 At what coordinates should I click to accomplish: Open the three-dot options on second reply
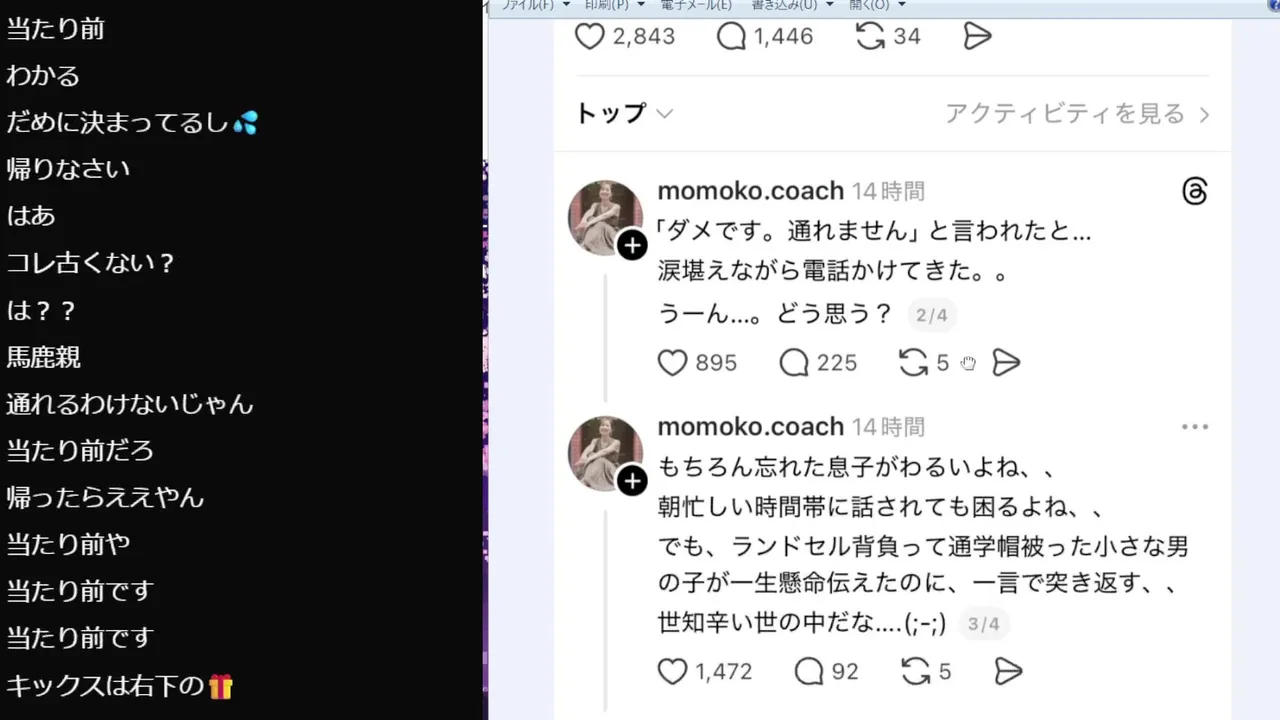point(1195,427)
